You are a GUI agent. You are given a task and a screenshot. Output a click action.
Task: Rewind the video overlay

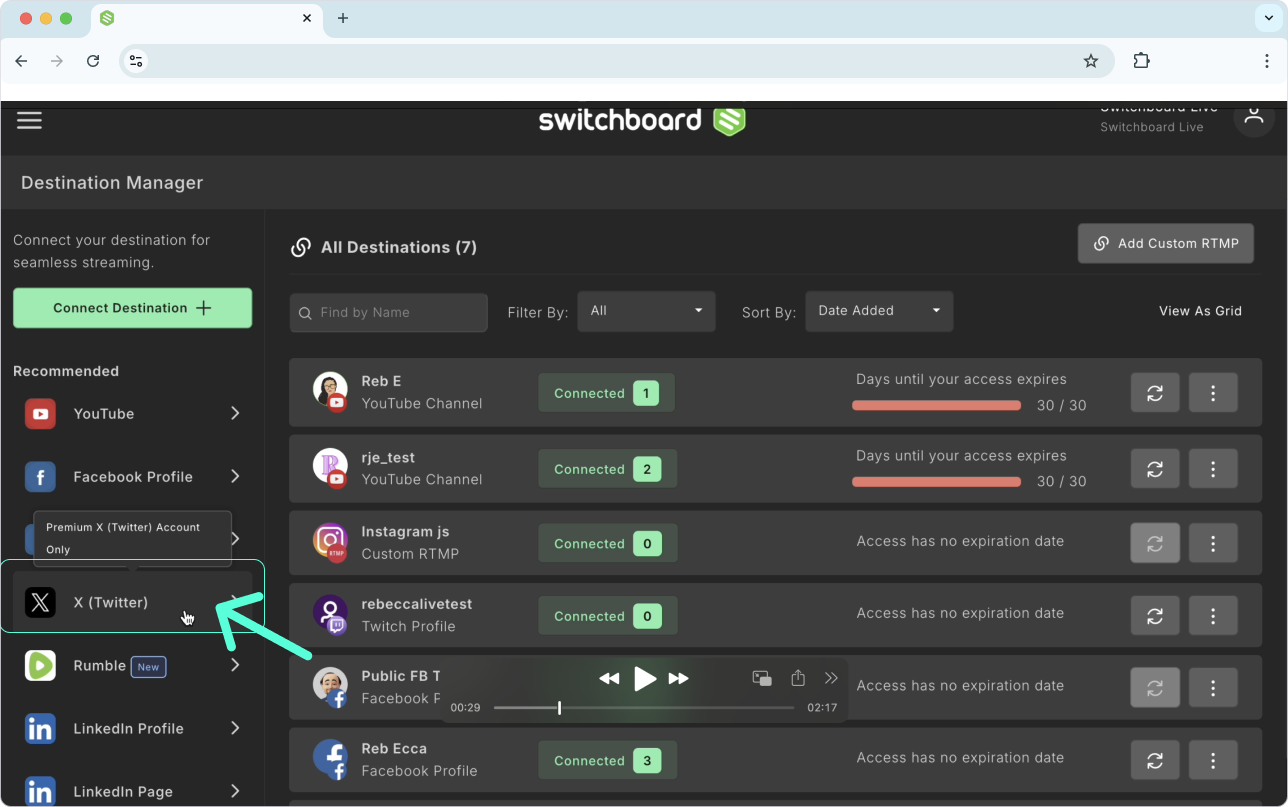609,679
